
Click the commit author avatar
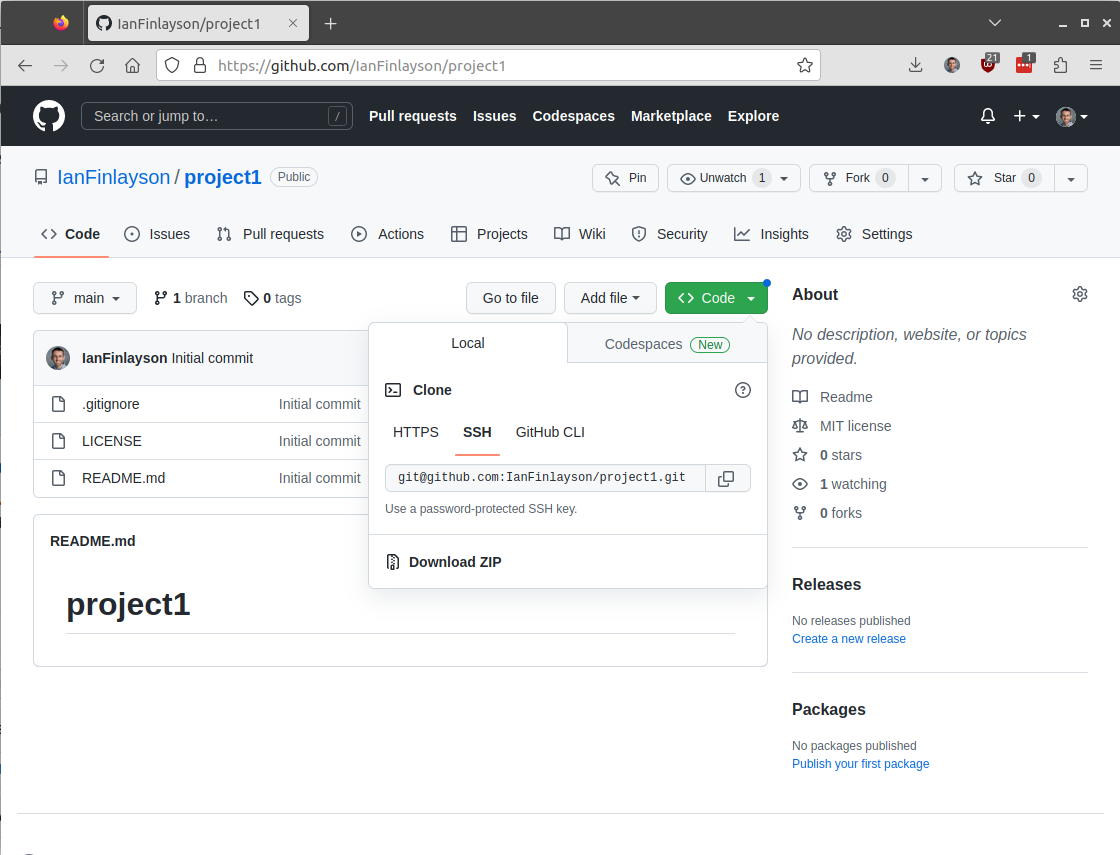58,358
